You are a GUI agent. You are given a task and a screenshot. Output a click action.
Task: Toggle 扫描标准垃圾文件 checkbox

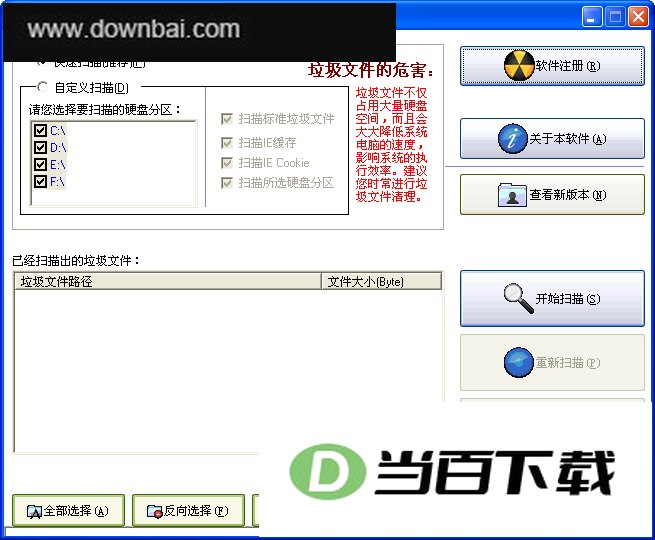click(x=227, y=119)
